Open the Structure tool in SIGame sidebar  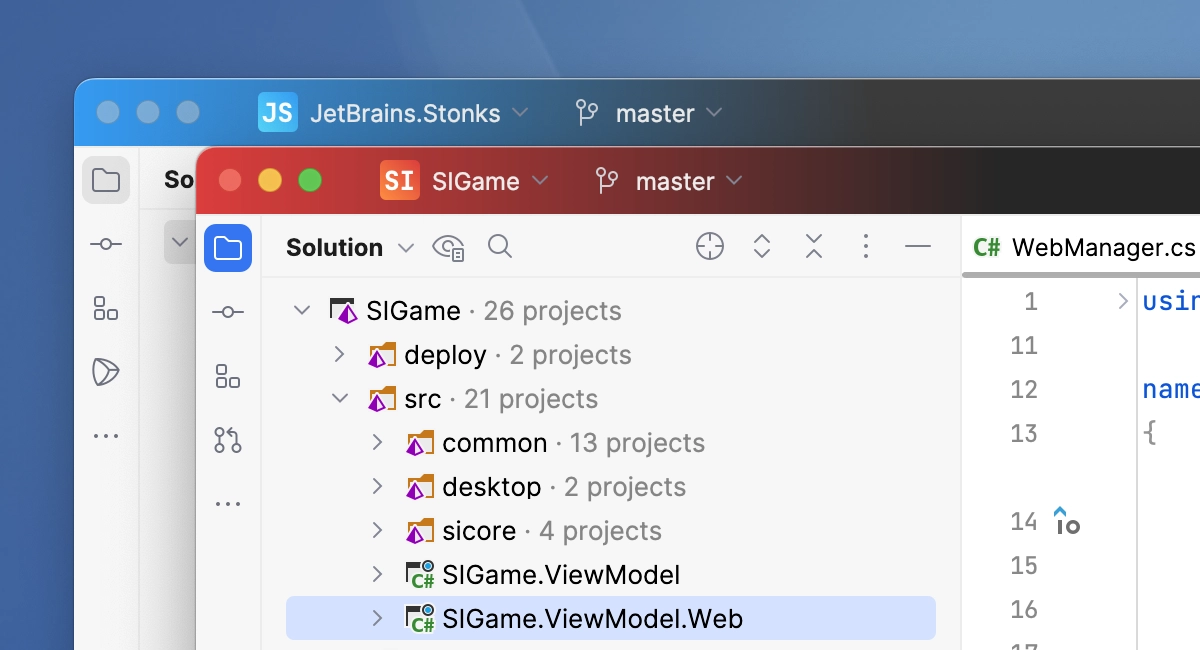pyautogui.click(x=228, y=376)
